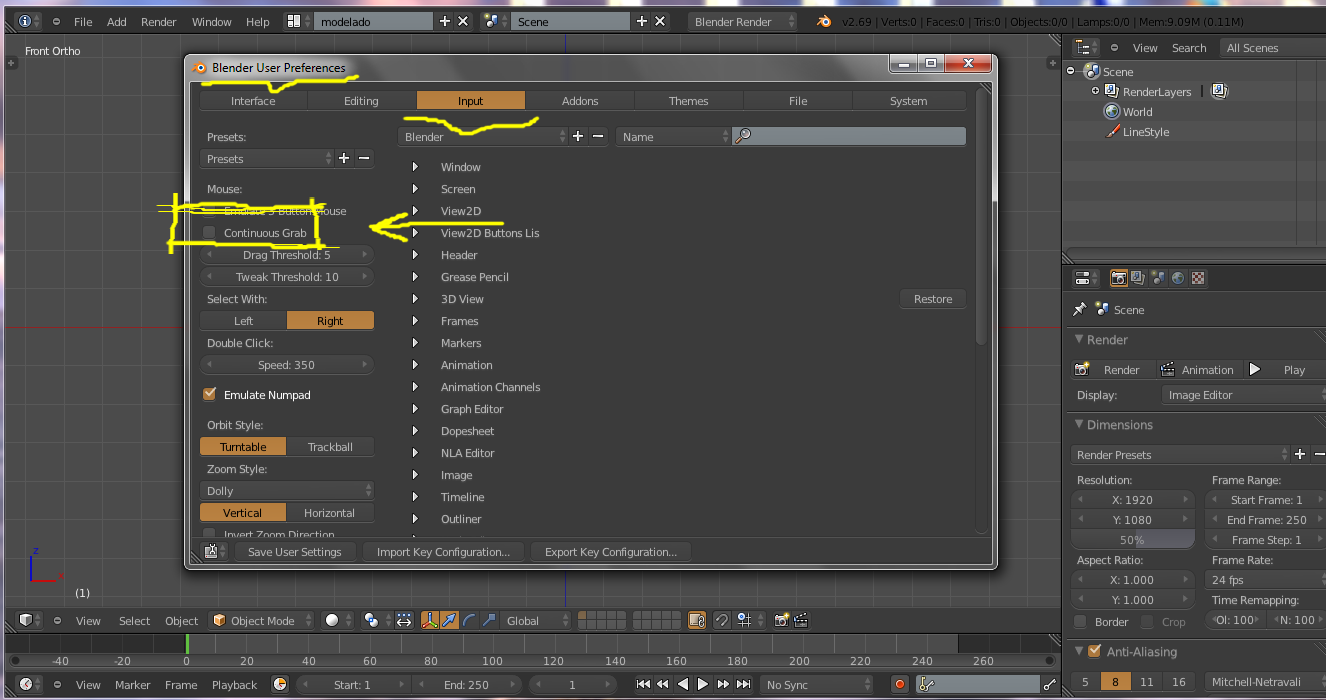The width and height of the screenshot is (1326, 700).
Task: Select anti-aliasing sample count 11
Action: click(x=1147, y=682)
